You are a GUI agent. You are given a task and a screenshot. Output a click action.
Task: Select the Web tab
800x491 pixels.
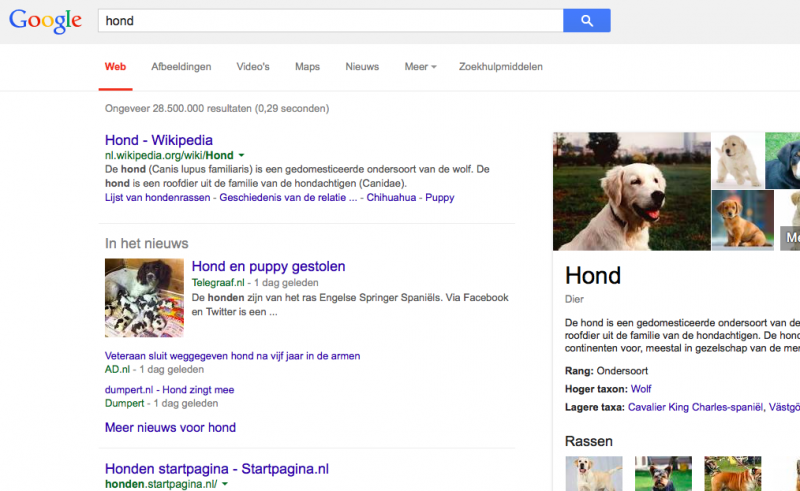(115, 67)
